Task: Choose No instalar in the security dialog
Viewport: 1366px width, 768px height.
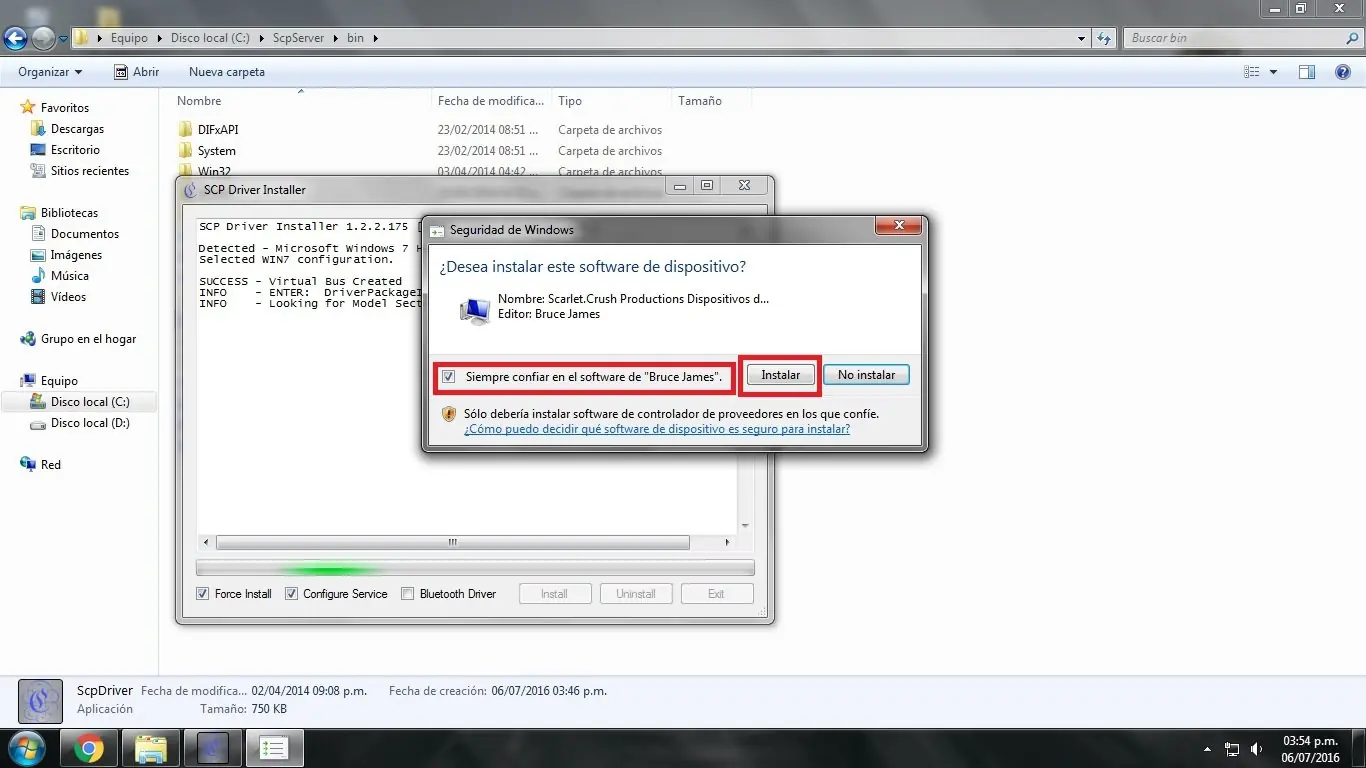Action: [x=866, y=375]
